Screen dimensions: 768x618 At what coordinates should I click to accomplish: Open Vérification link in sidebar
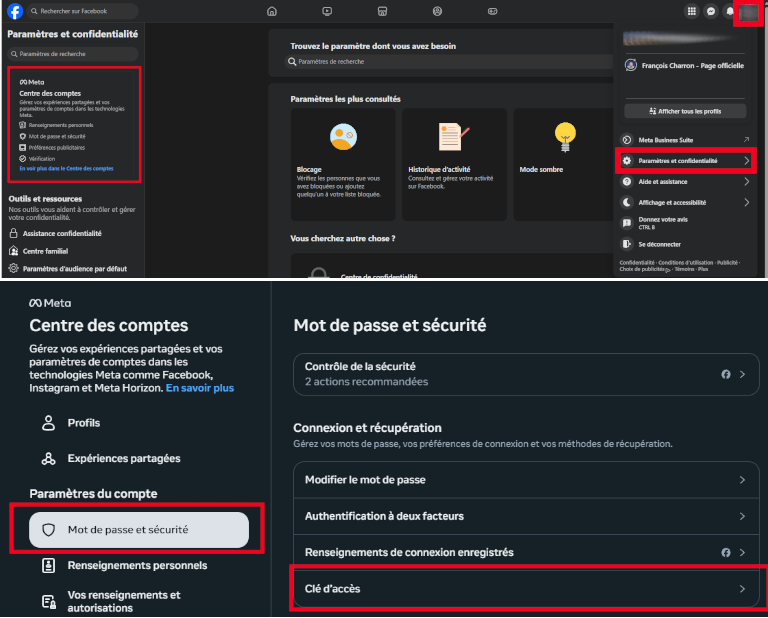[x=37, y=159]
